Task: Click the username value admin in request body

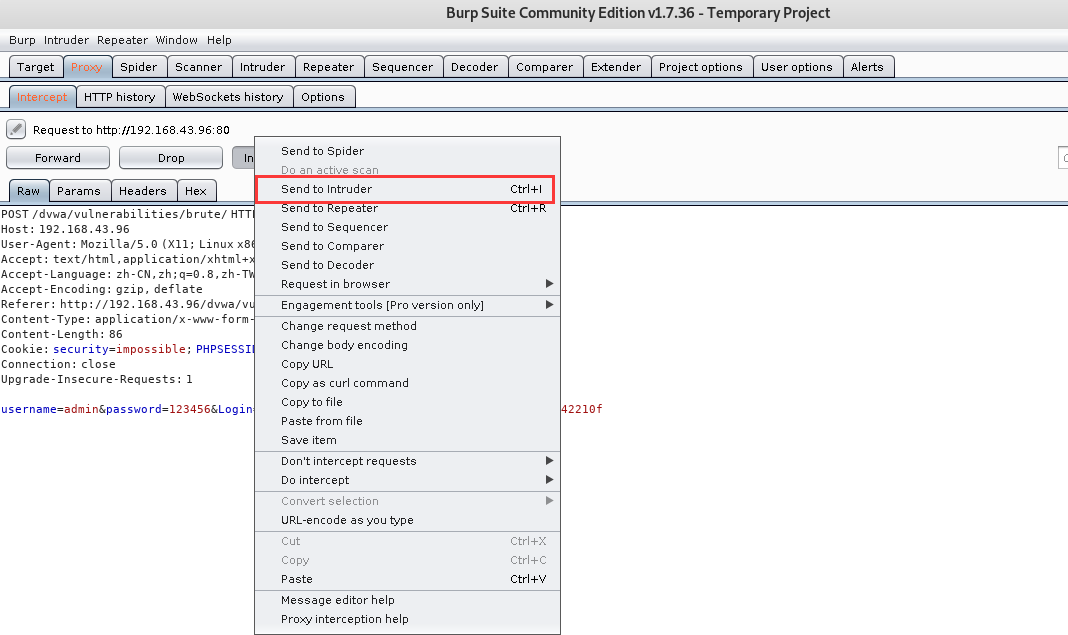Action: (81, 409)
